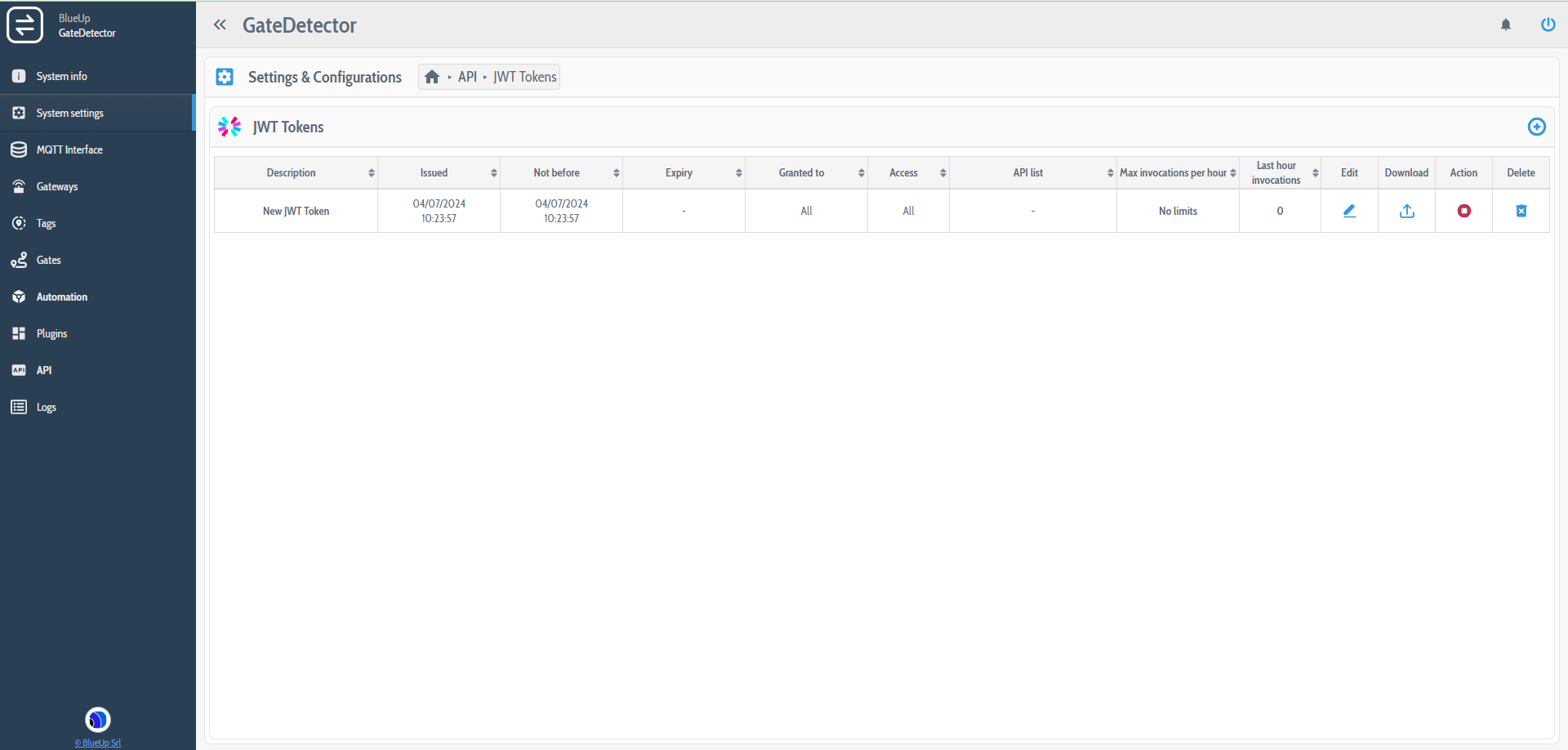Select the Gateways sidebar icon
This screenshot has width=1568, height=750.
tap(18, 186)
